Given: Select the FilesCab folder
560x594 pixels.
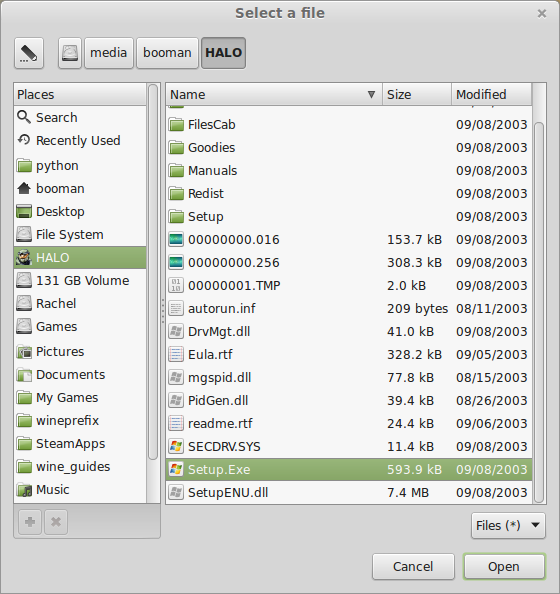Looking at the screenshot, I should (349, 125).
